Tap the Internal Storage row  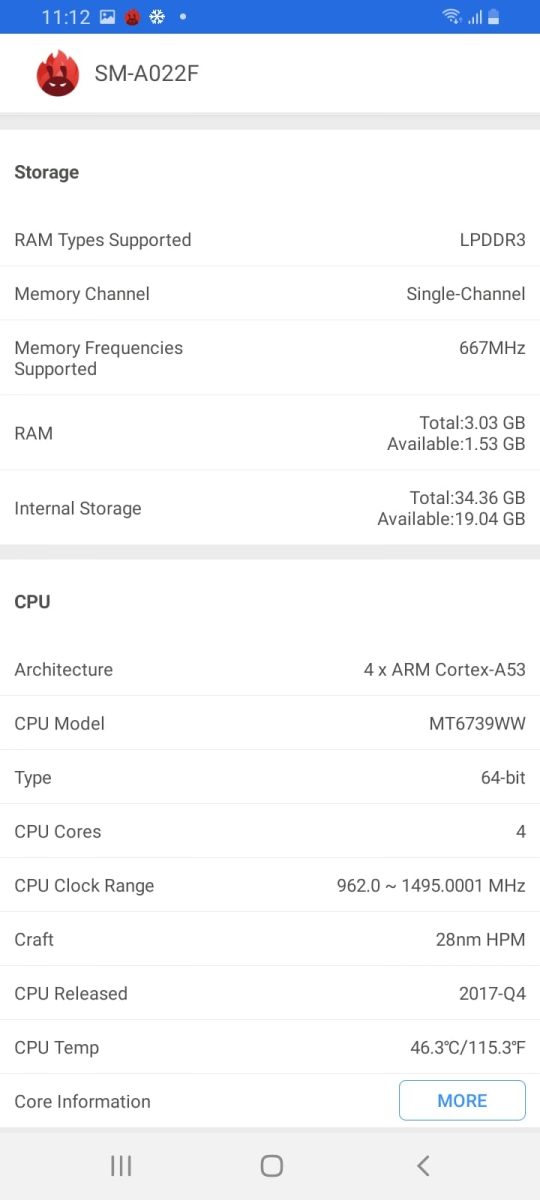tap(270, 508)
